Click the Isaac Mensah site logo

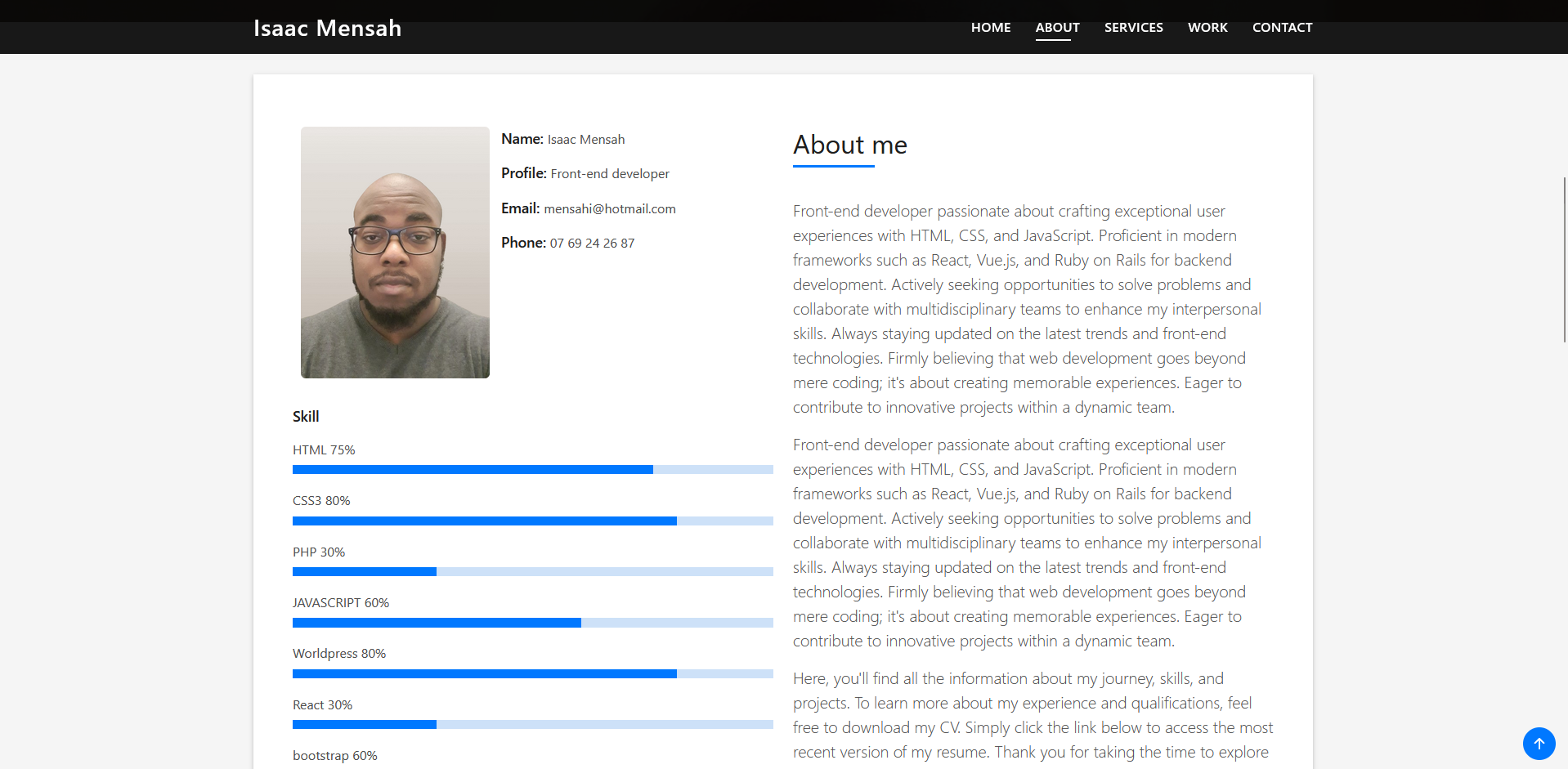(327, 28)
